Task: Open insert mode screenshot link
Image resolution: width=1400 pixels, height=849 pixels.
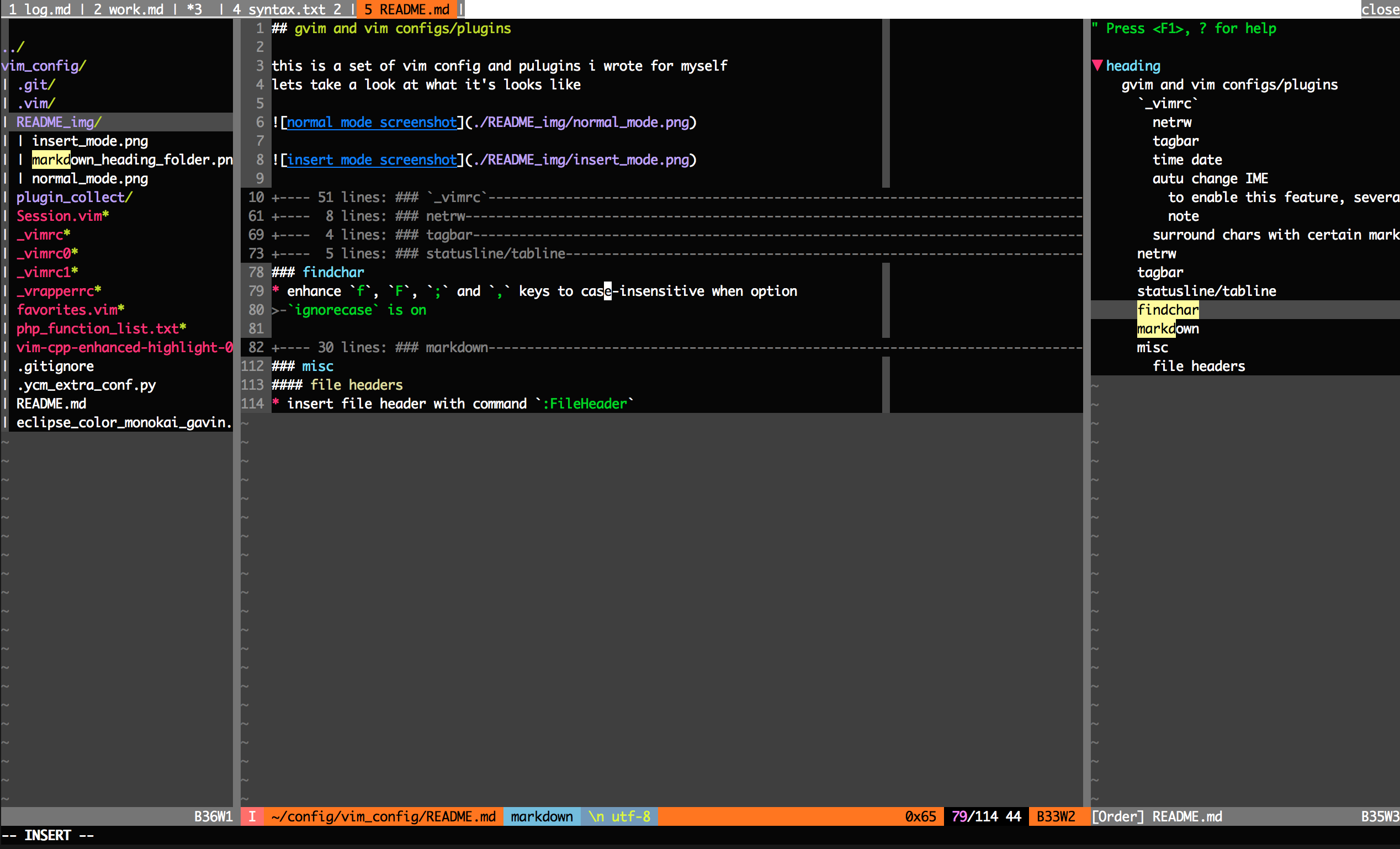Action: 372,160
